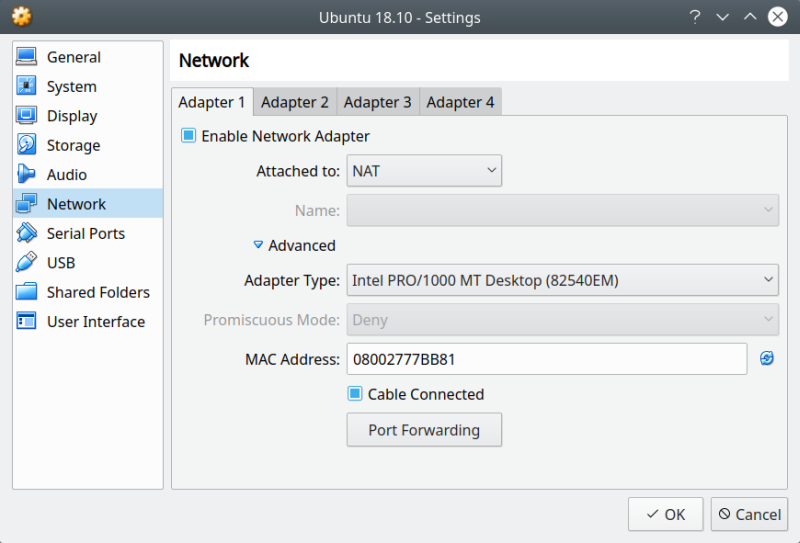
Task: Switch to the Adapter 2 tab
Action: point(295,102)
